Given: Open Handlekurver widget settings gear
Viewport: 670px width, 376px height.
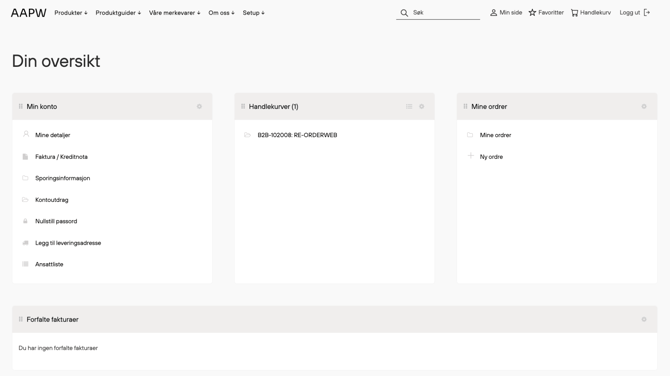Looking at the screenshot, I should 421,106.
